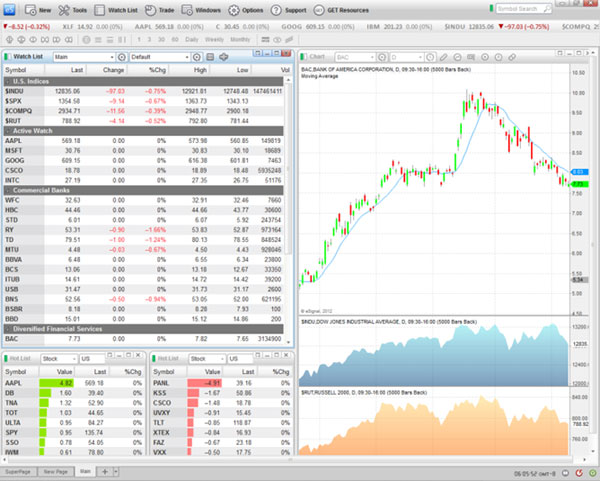The image size is (600, 481).
Task: Open the Tools menu
Action: [x=72, y=10]
